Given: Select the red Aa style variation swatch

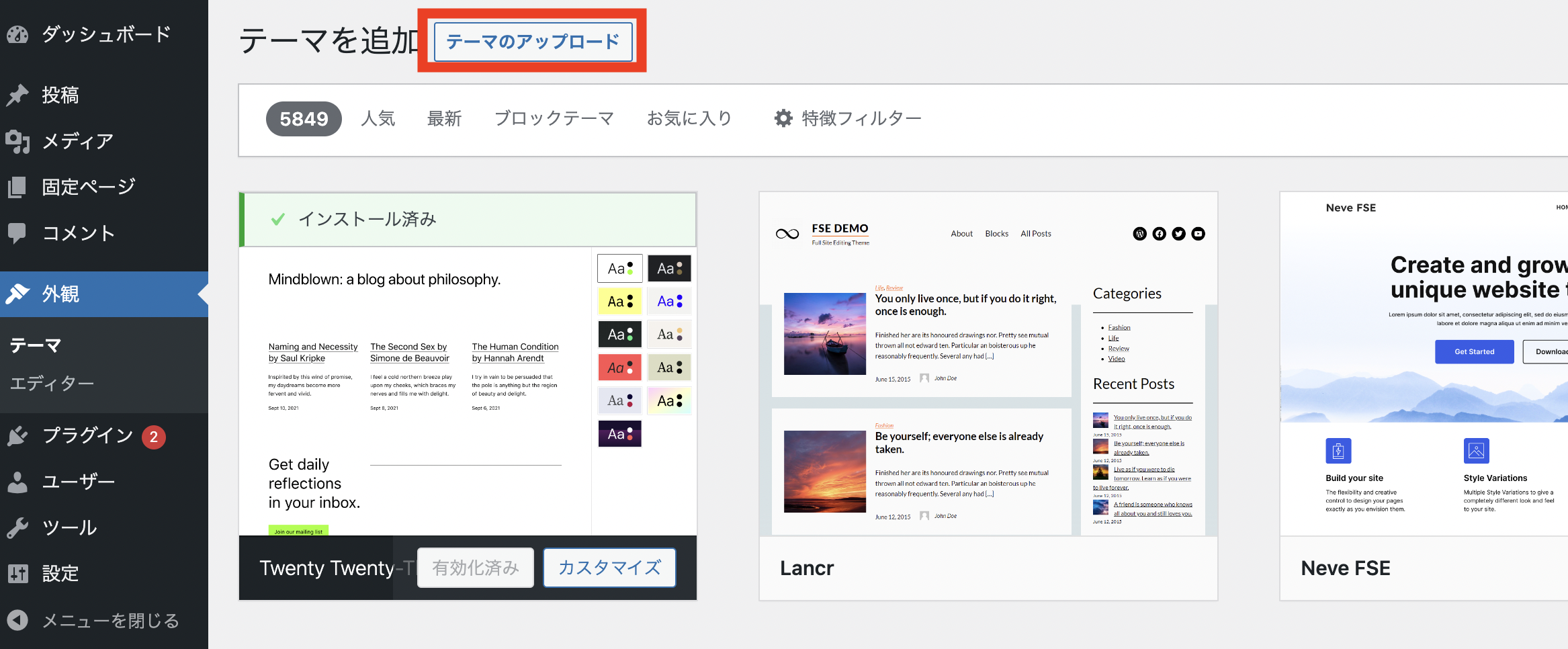Looking at the screenshot, I should (619, 367).
